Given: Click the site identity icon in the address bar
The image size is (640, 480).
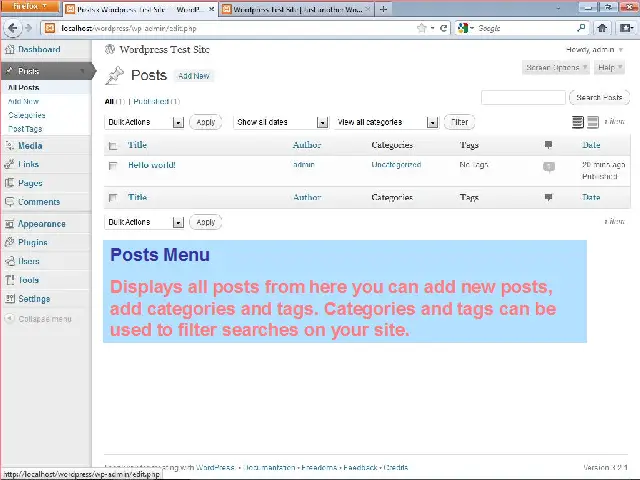Looking at the screenshot, I should [50, 28].
